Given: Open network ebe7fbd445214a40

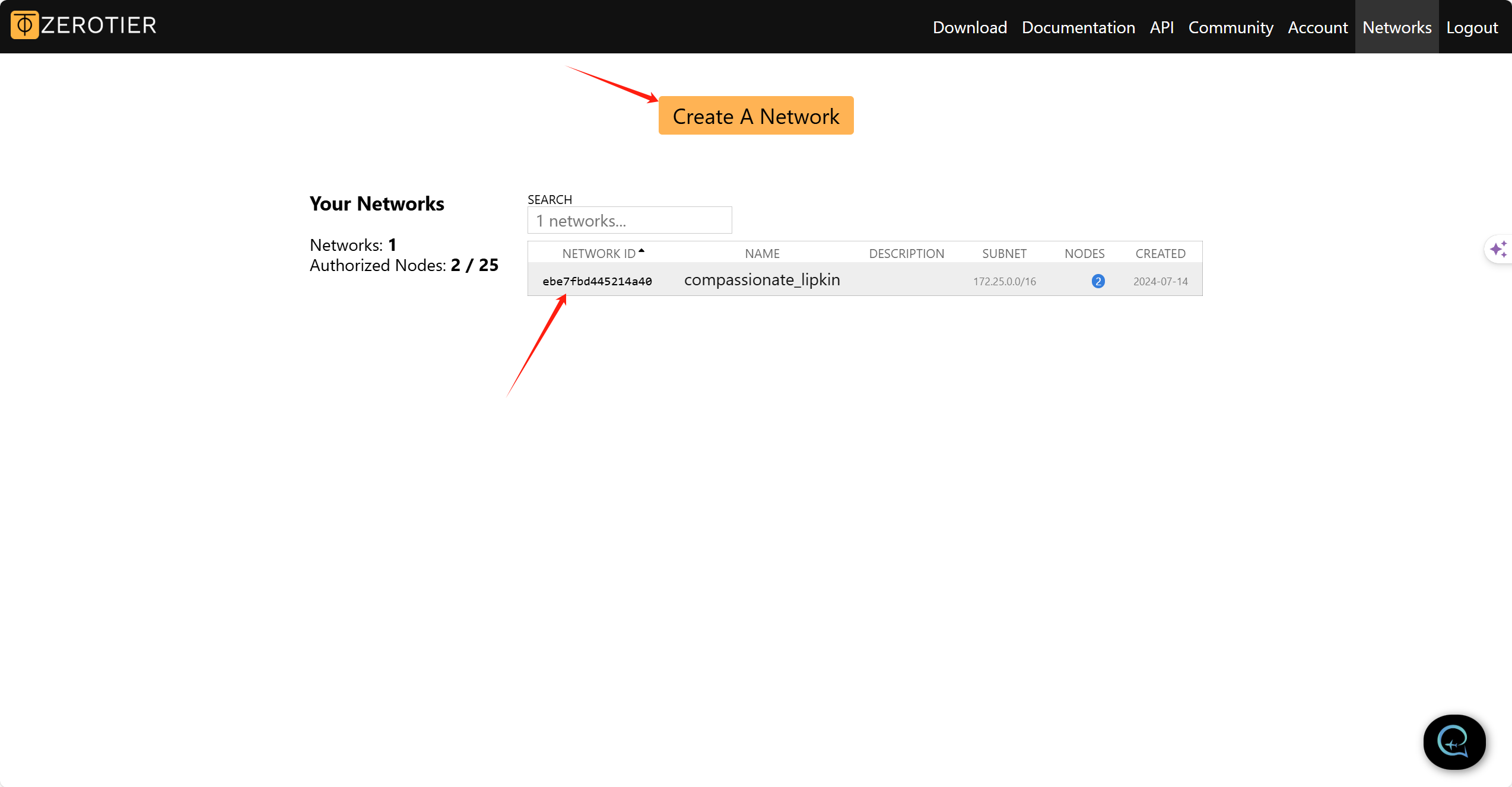Looking at the screenshot, I should (x=598, y=281).
